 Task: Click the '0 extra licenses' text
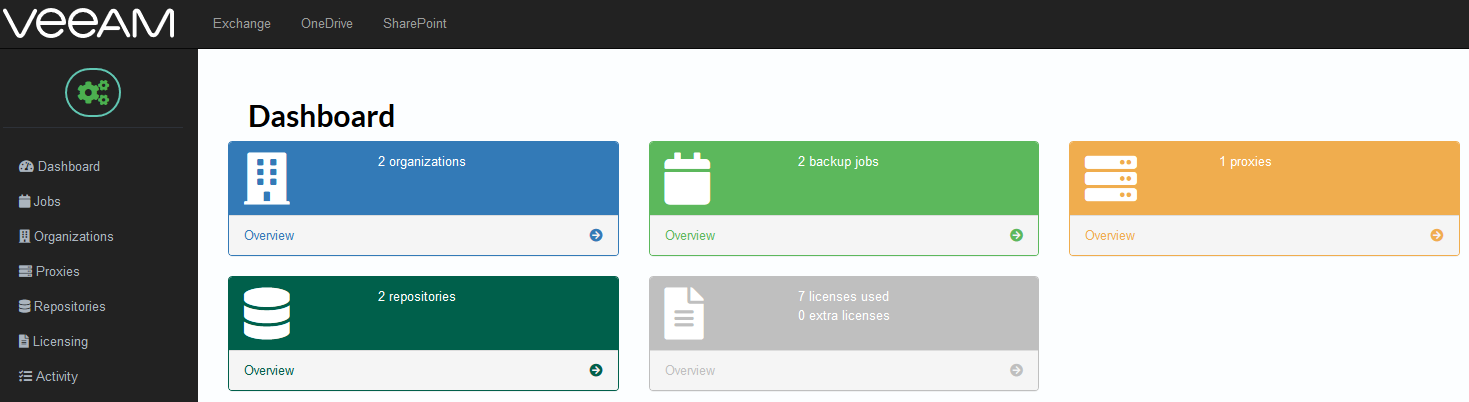(x=844, y=315)
